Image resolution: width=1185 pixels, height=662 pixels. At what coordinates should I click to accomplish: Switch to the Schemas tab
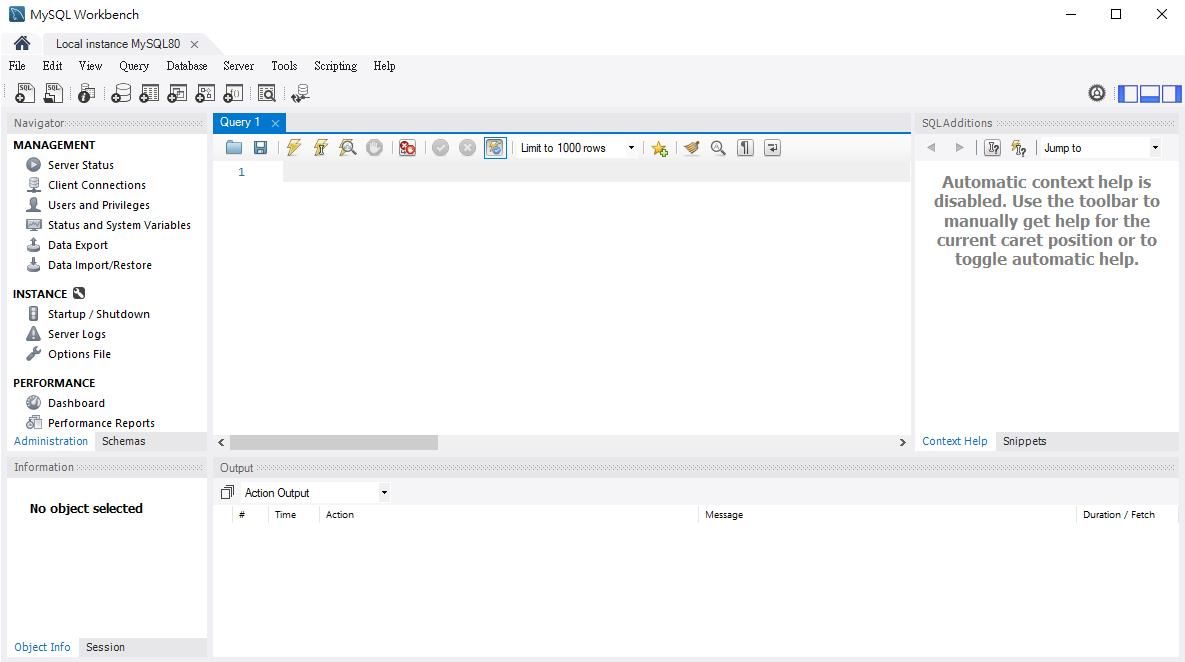click(x=123, y=441)
